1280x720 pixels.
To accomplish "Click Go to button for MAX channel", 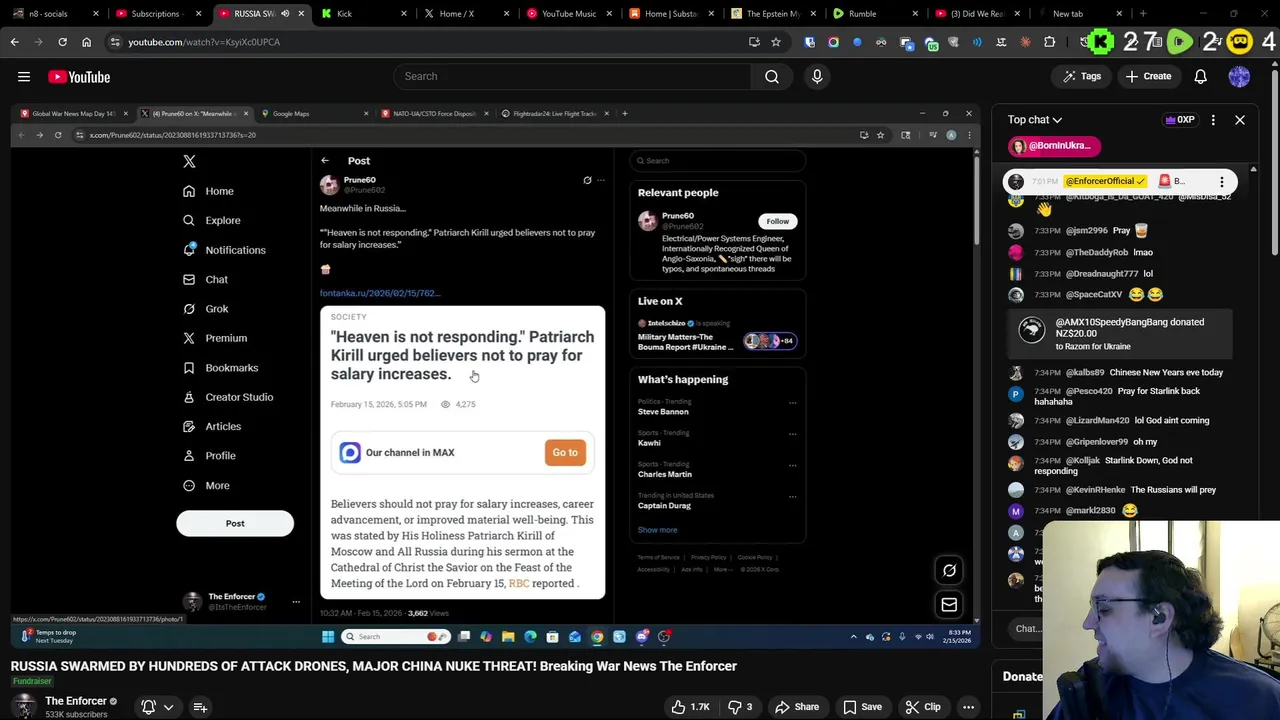I will 565,452.
